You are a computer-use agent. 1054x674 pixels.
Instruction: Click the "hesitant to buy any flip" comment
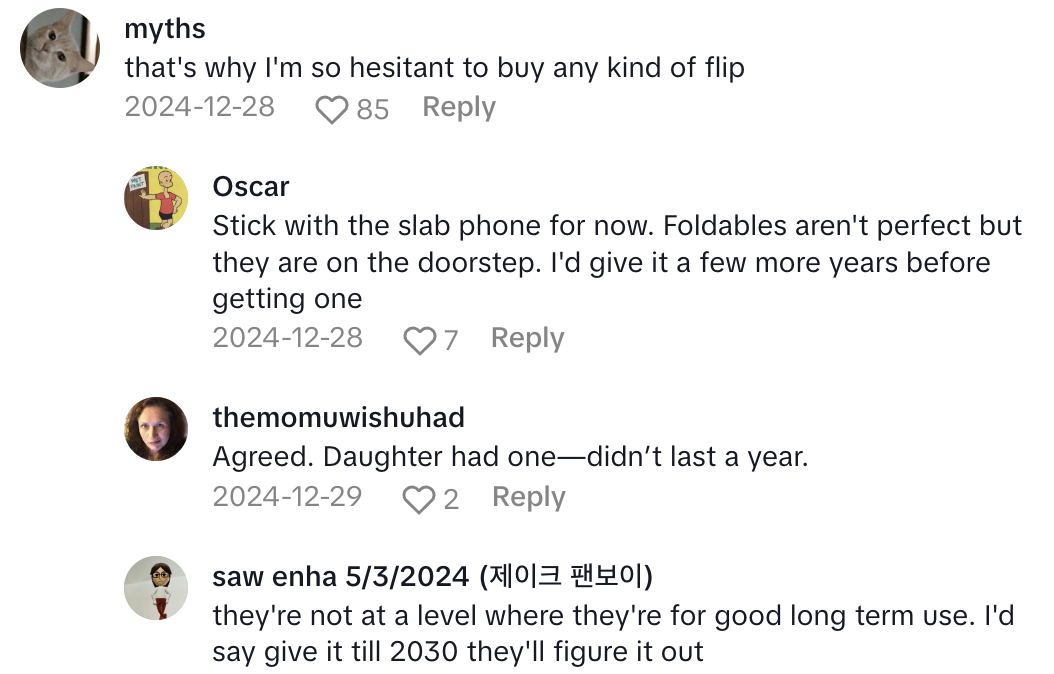434,68
